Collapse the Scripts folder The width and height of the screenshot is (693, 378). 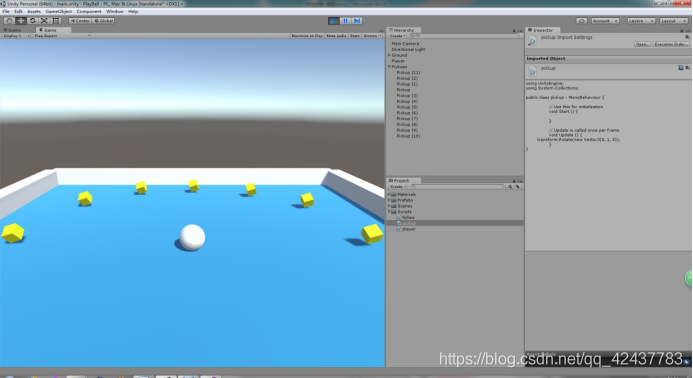click(x=389, y=212)
